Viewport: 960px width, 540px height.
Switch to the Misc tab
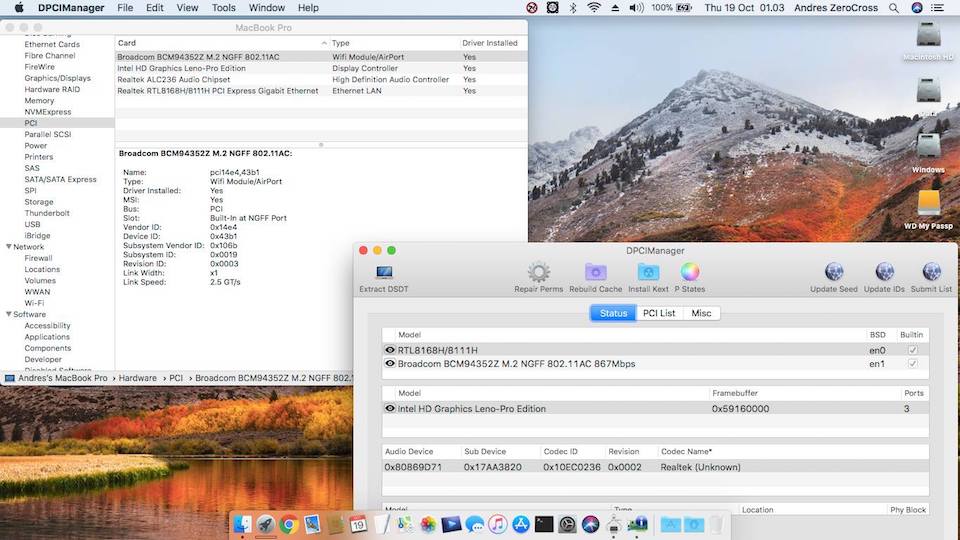(x=701, y=313)
